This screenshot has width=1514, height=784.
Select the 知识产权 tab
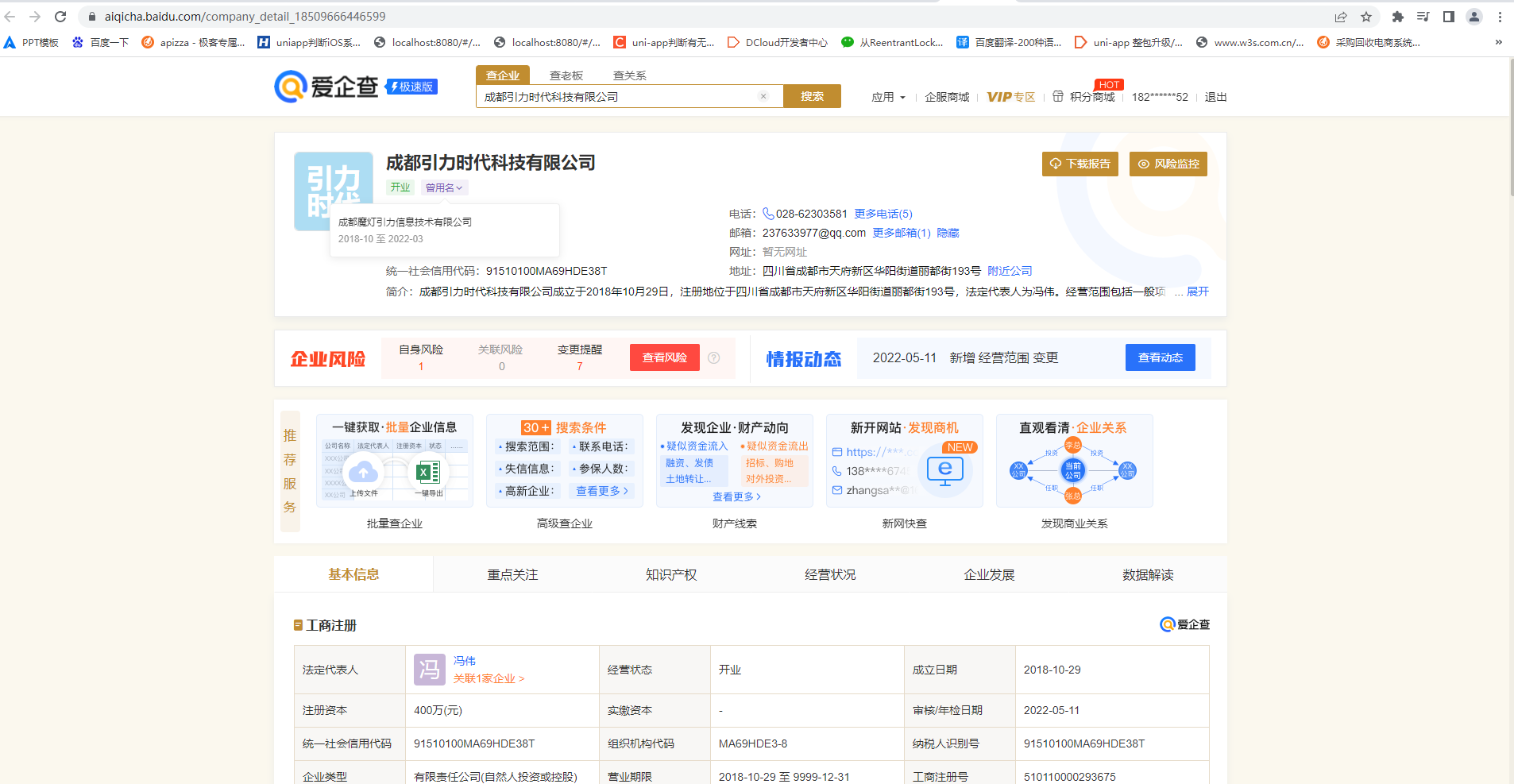[671, 574]
